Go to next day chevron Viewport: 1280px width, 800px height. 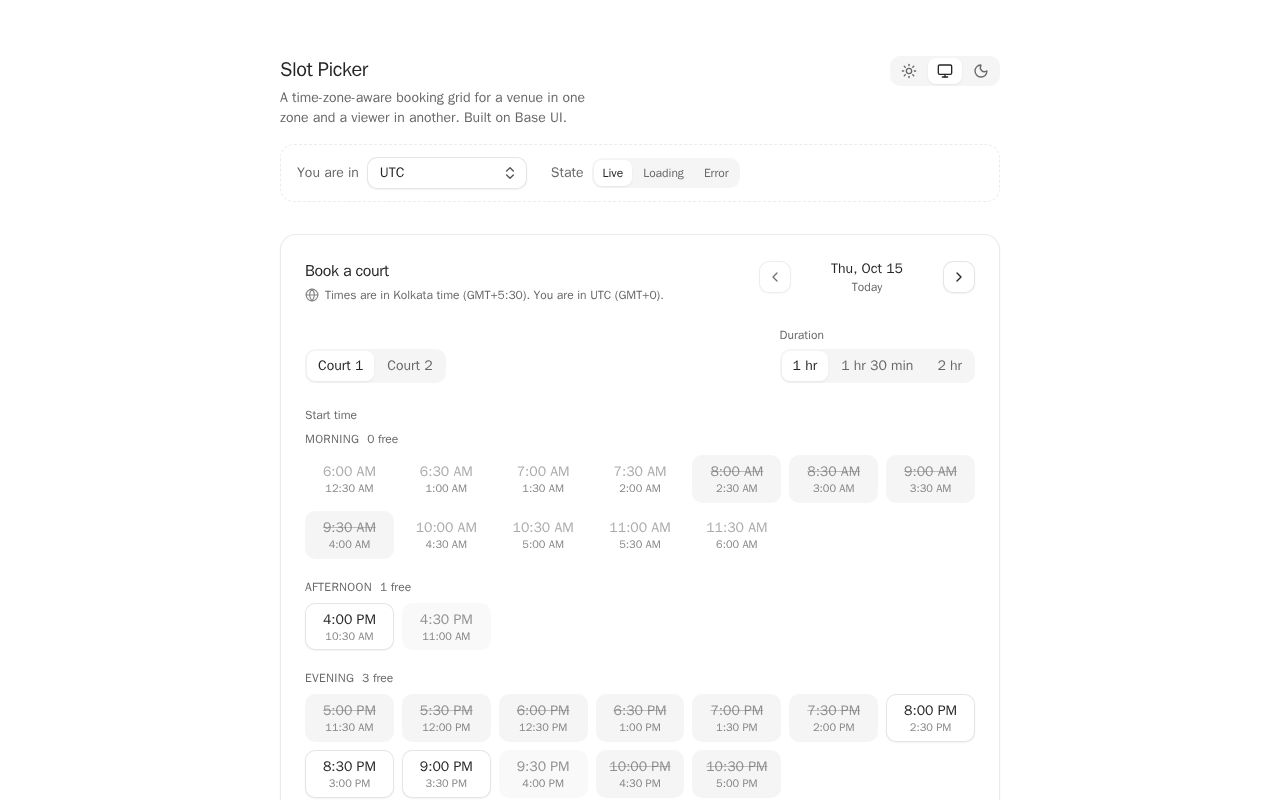tap(959, 277)
